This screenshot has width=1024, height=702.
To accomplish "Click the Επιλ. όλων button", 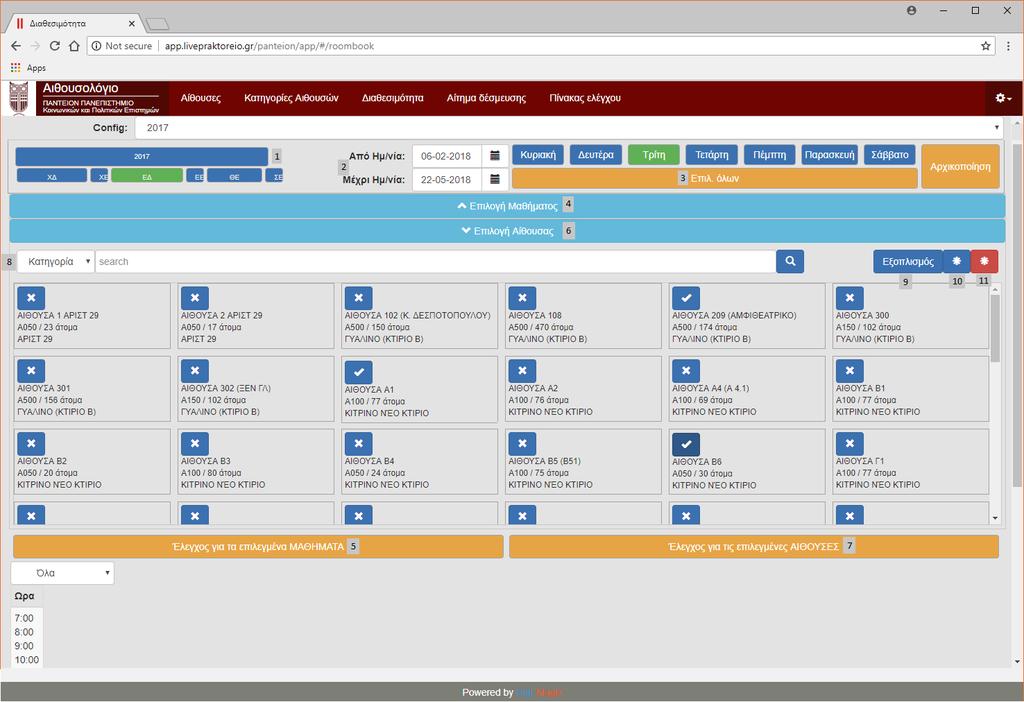I will pyautogui.click(x=714, y=178).
